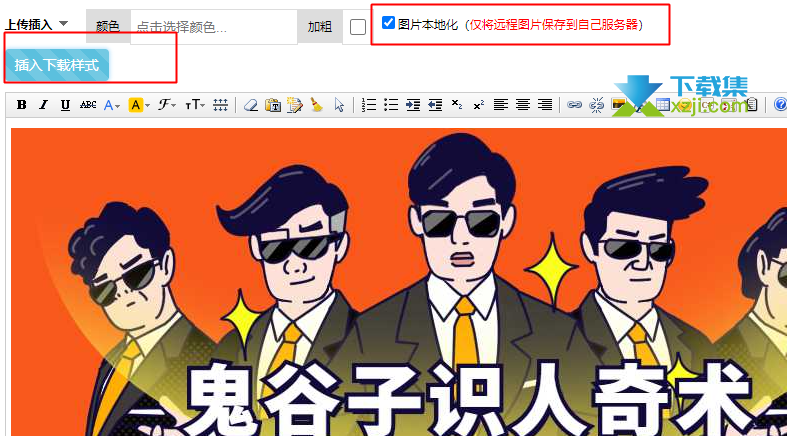
Task: Open the 上传插入 dropdown
Action: (36, 24)
